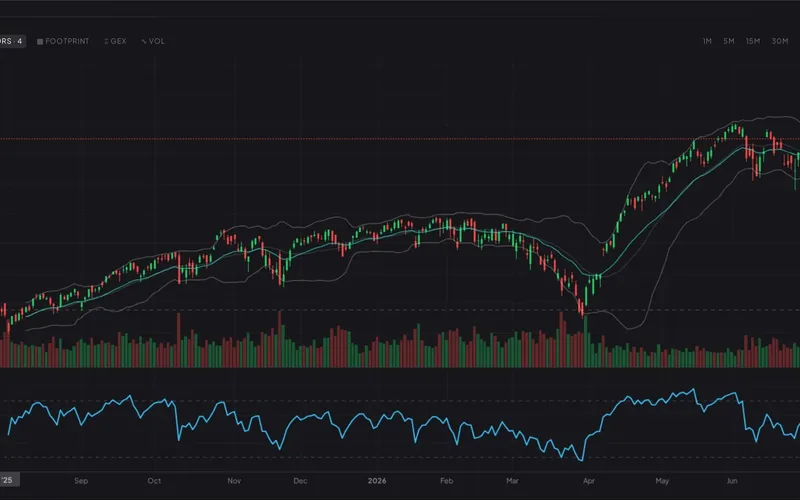Click the 2026 label on the time axis
The height and width of the screenshot is (500, 800).
coord(377,481)
